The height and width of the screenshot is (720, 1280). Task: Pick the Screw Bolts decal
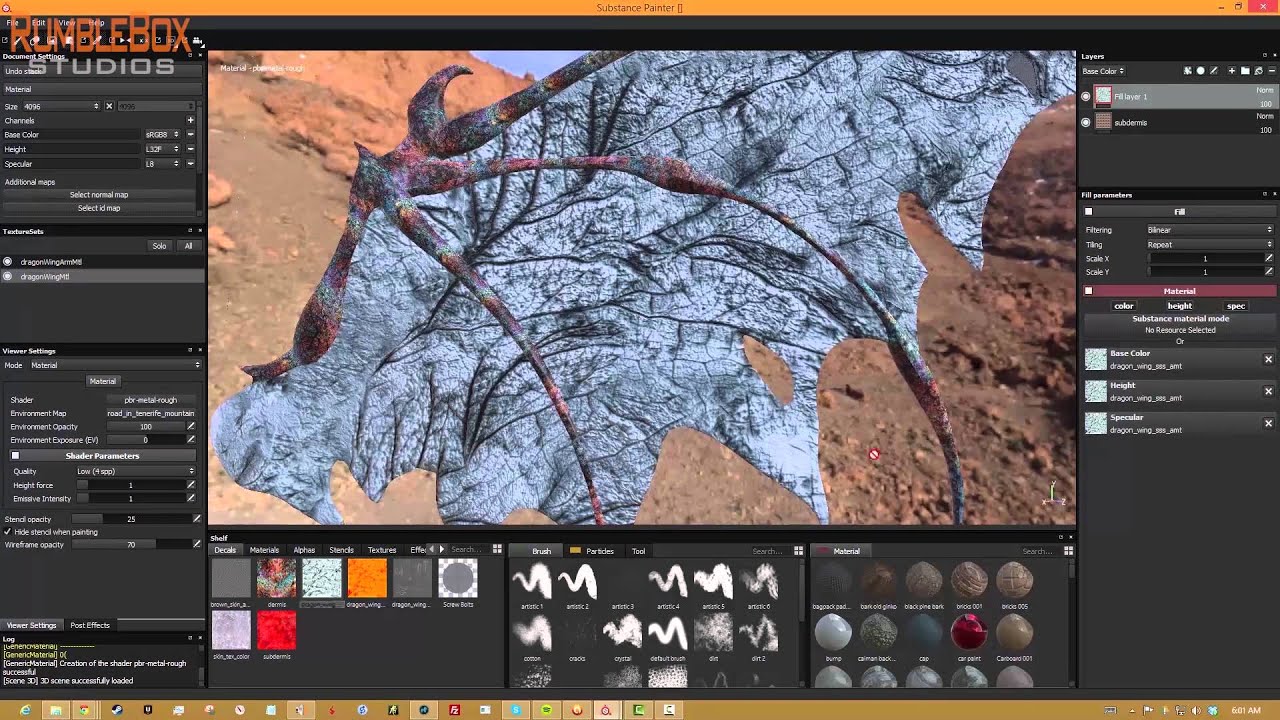coord(458,581)
